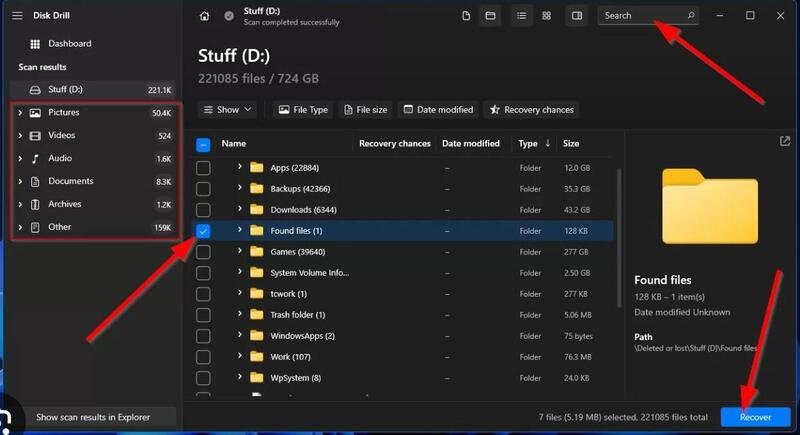Open the hamburger menu beside Disk Drill

17,16
